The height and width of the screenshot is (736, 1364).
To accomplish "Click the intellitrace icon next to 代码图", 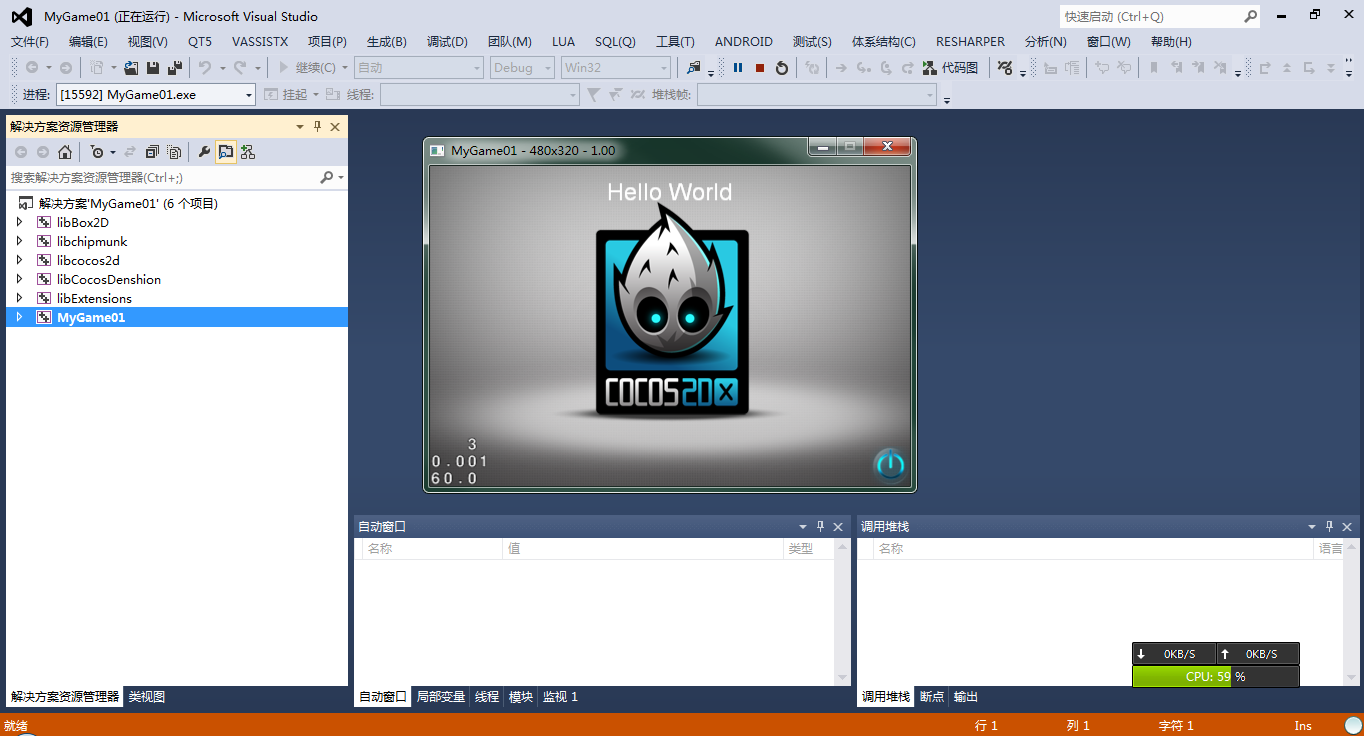I will 1005,68.
